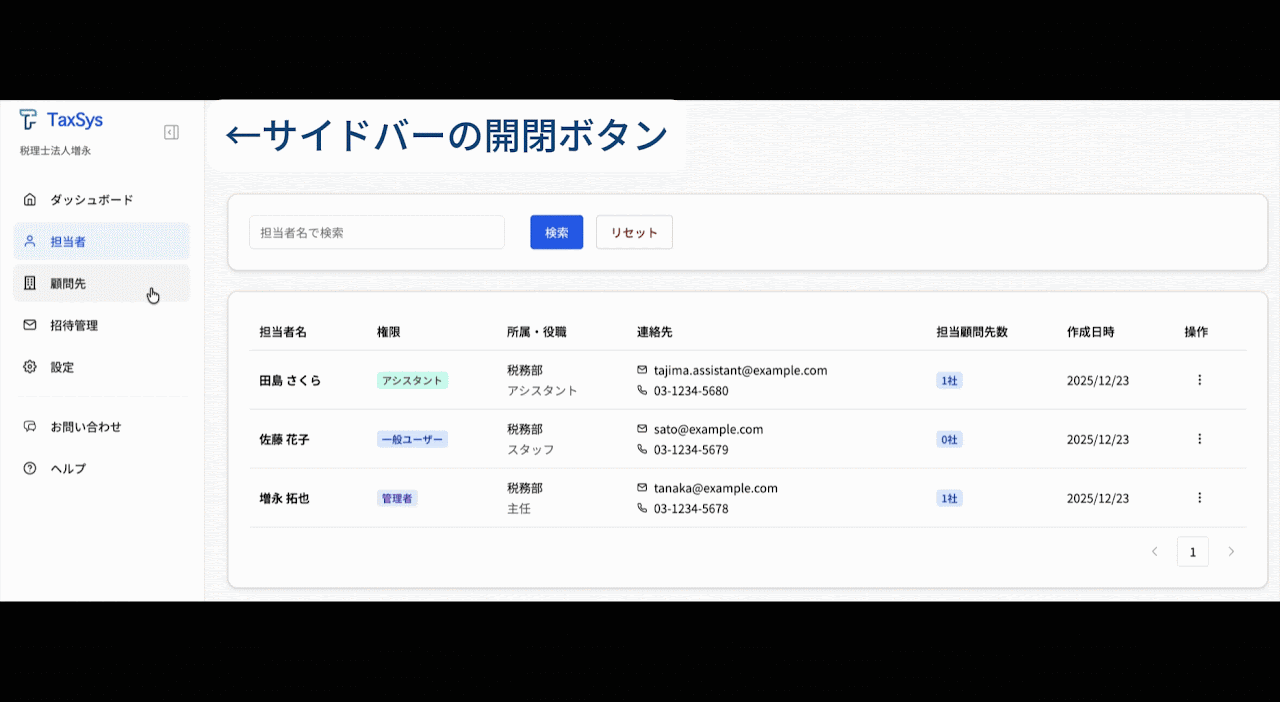
Task: Click the 権限 column header
Action: [x=388, y=332]
